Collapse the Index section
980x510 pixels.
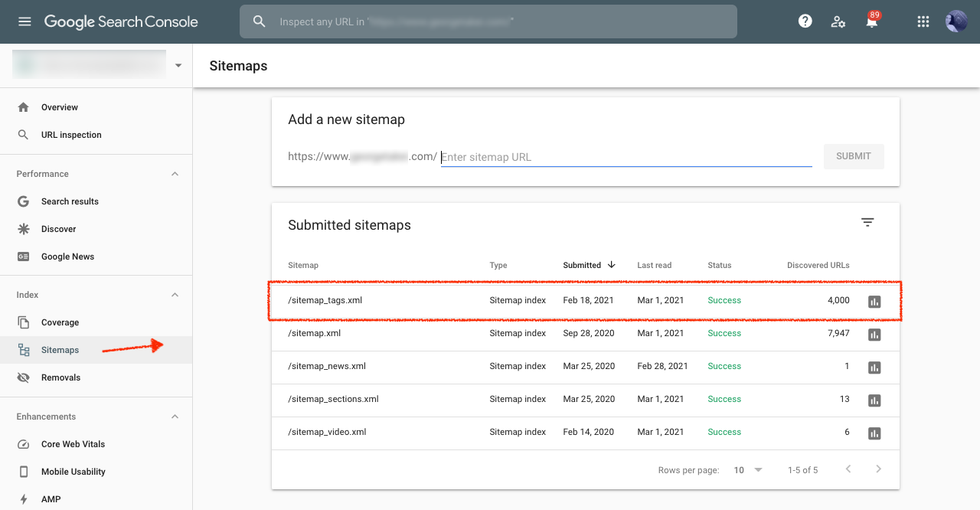tap(175, 295)
